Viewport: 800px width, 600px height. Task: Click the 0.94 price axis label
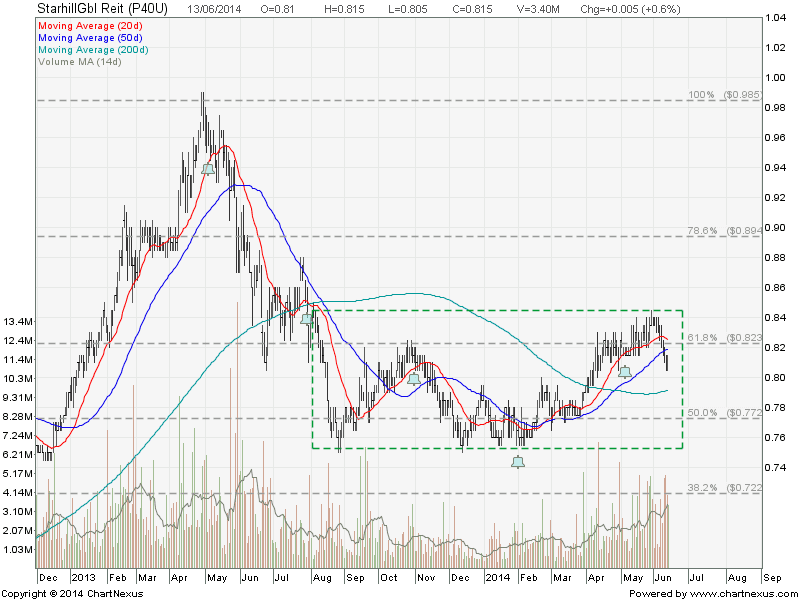(775, 167)
